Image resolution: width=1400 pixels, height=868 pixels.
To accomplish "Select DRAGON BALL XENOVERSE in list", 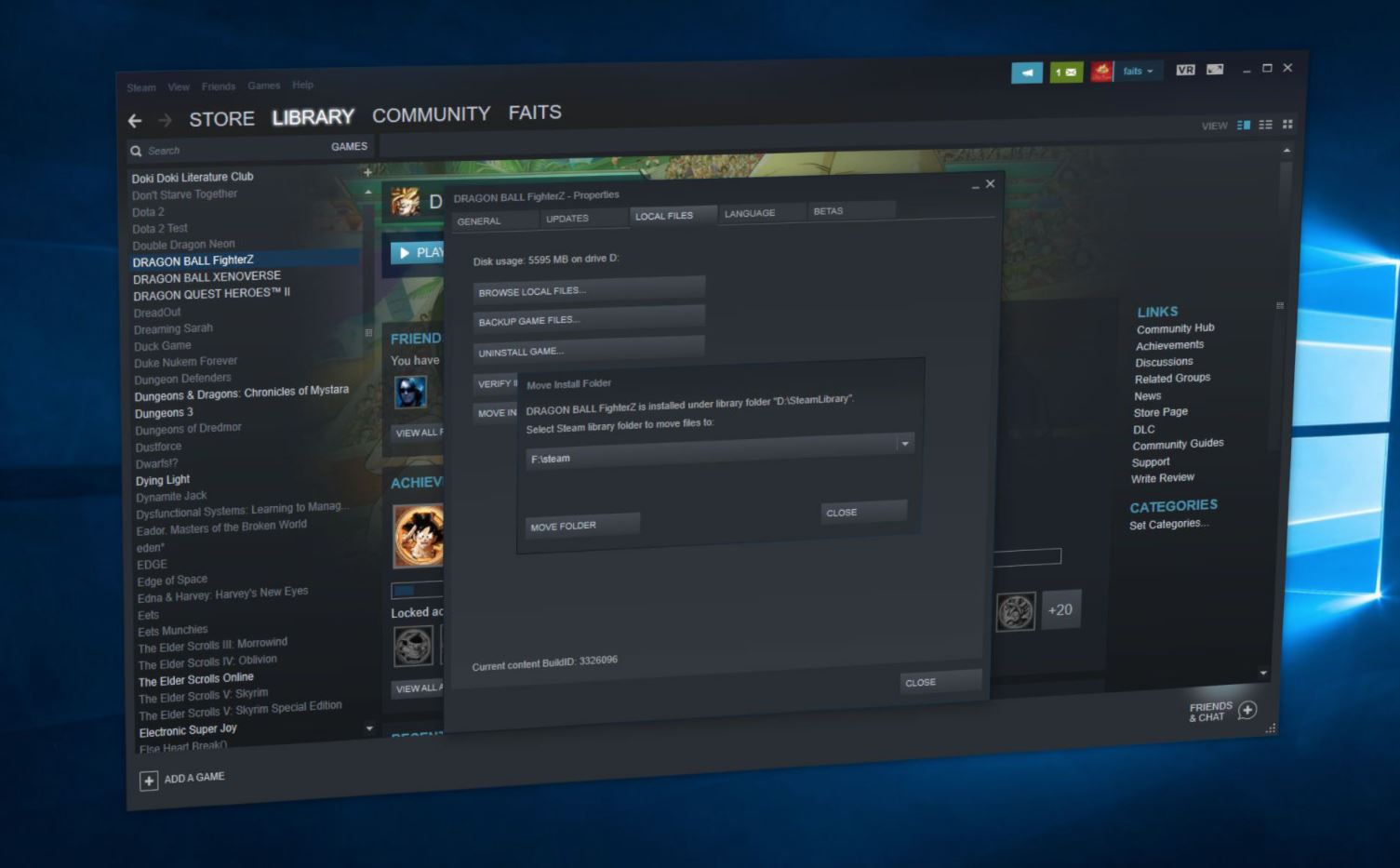I will 207,277.
